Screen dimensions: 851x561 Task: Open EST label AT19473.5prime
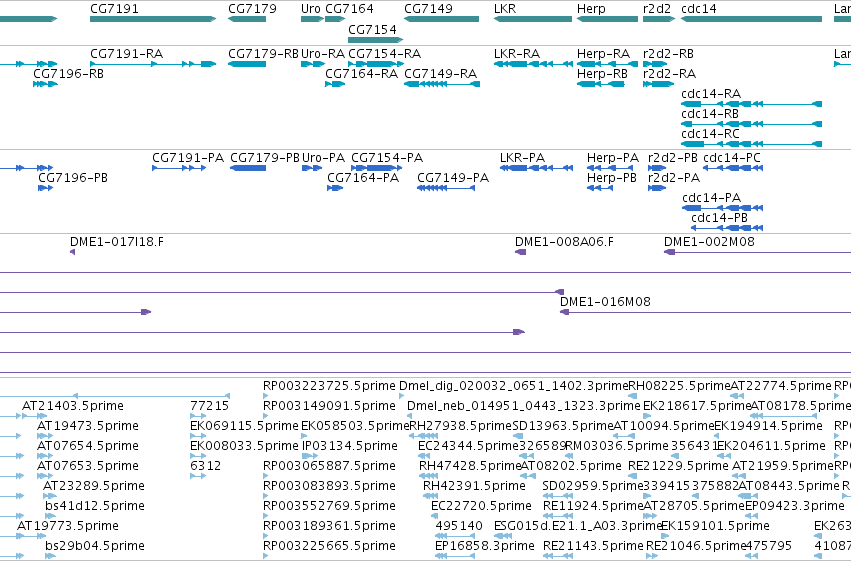pyautogui.click(x=88, y=426)
